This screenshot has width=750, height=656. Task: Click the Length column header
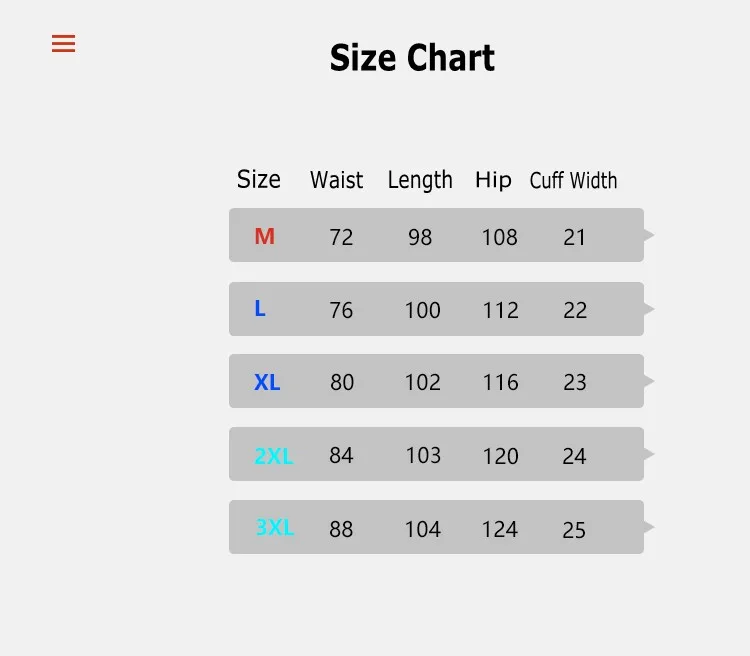pyautogui.click(x=420, y=180)
